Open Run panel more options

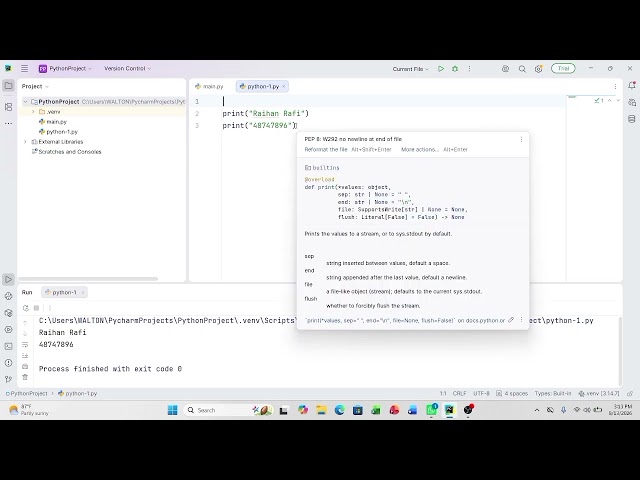[50, 308]
